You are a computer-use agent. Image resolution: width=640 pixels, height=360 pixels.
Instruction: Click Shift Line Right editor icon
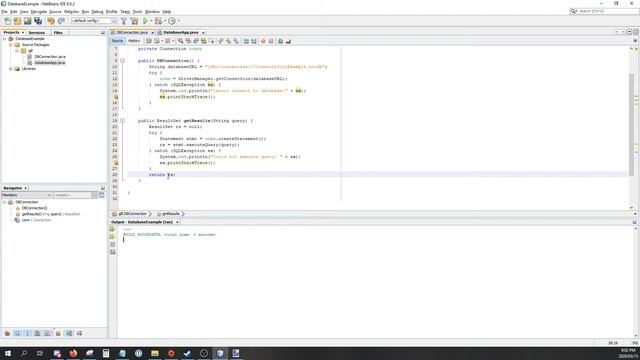pyautogui.click(x=254, y=41)
